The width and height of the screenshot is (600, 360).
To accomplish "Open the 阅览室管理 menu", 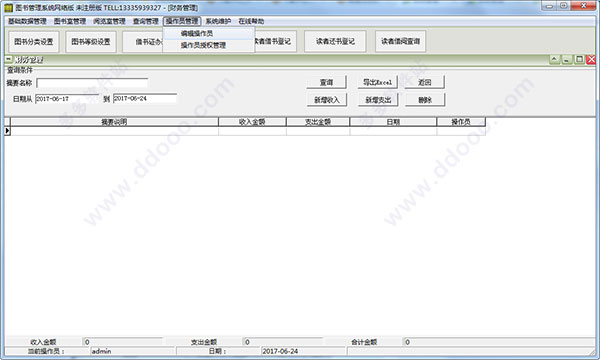I will 109,21.
